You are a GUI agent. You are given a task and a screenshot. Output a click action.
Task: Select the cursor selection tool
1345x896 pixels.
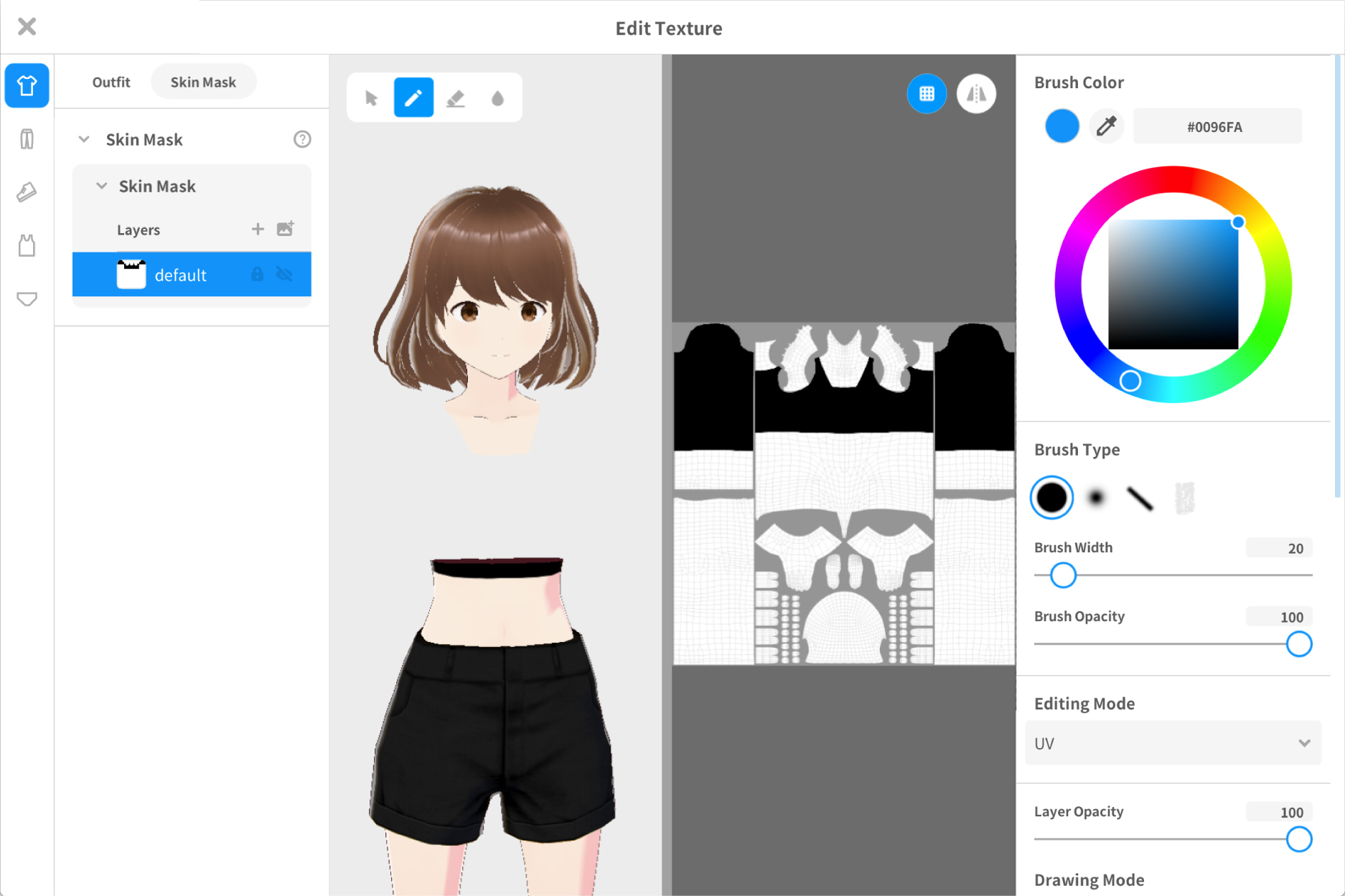tap(371, 98)
